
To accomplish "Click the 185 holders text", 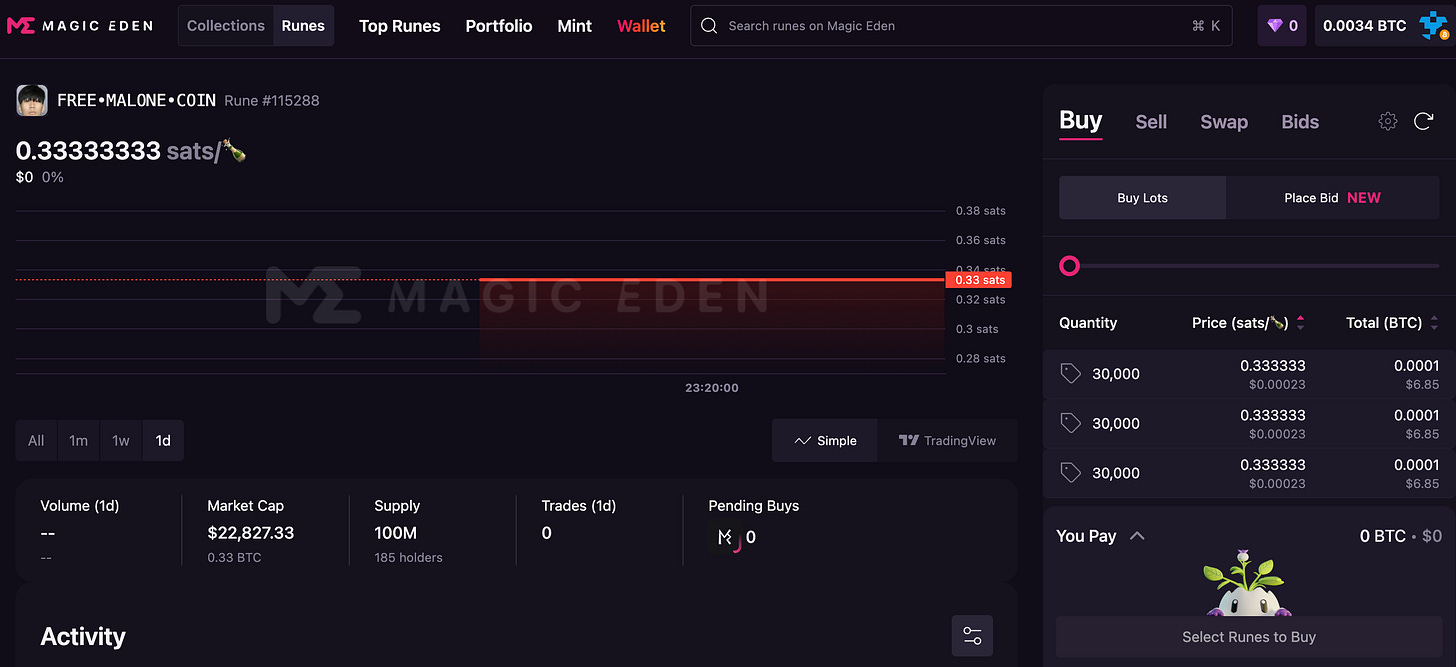I will pos(408,557).
